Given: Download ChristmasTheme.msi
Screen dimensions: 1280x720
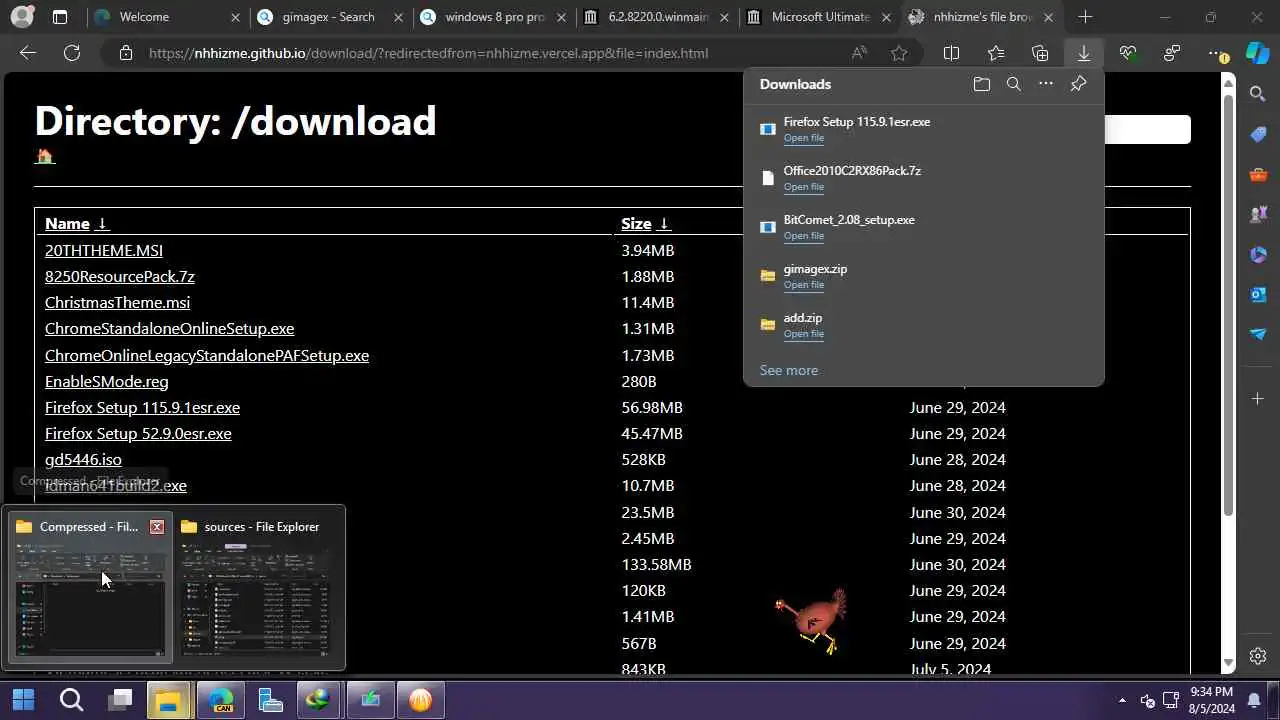Looking at the screenshot, I should (x=117, y=302).
